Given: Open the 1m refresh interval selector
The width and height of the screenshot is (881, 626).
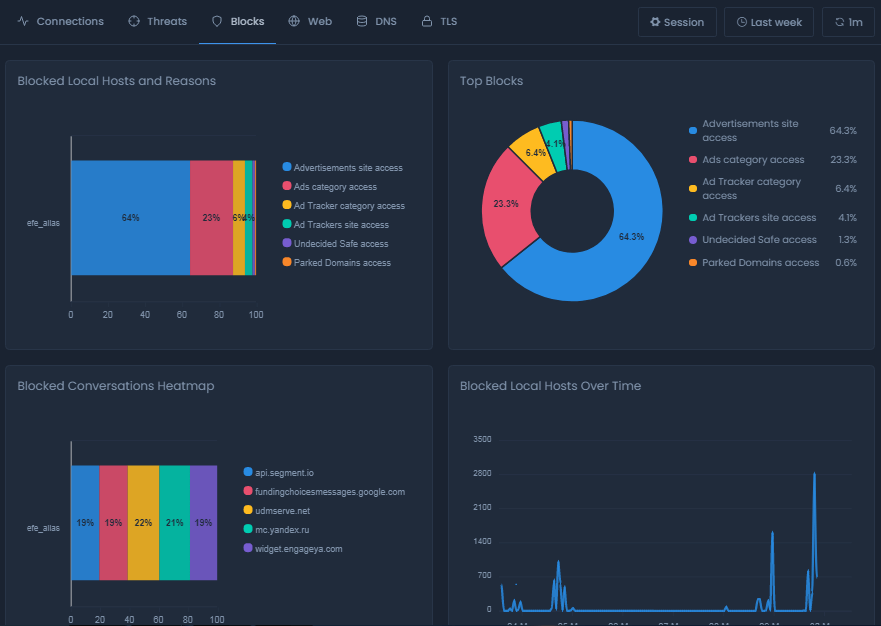Looking at the screenshot, I should 848,21.
